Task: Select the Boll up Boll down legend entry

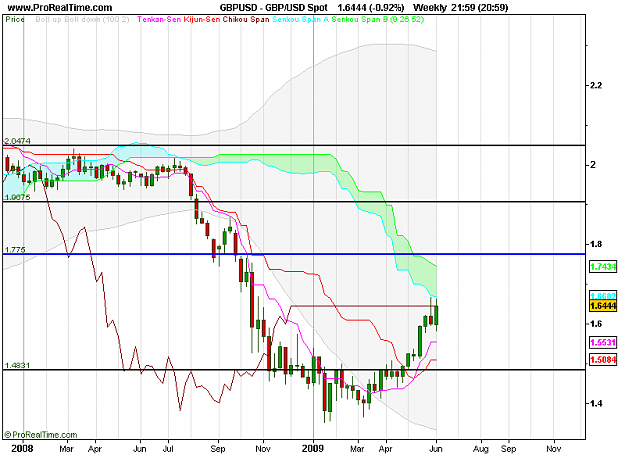Action: [82, 20]
